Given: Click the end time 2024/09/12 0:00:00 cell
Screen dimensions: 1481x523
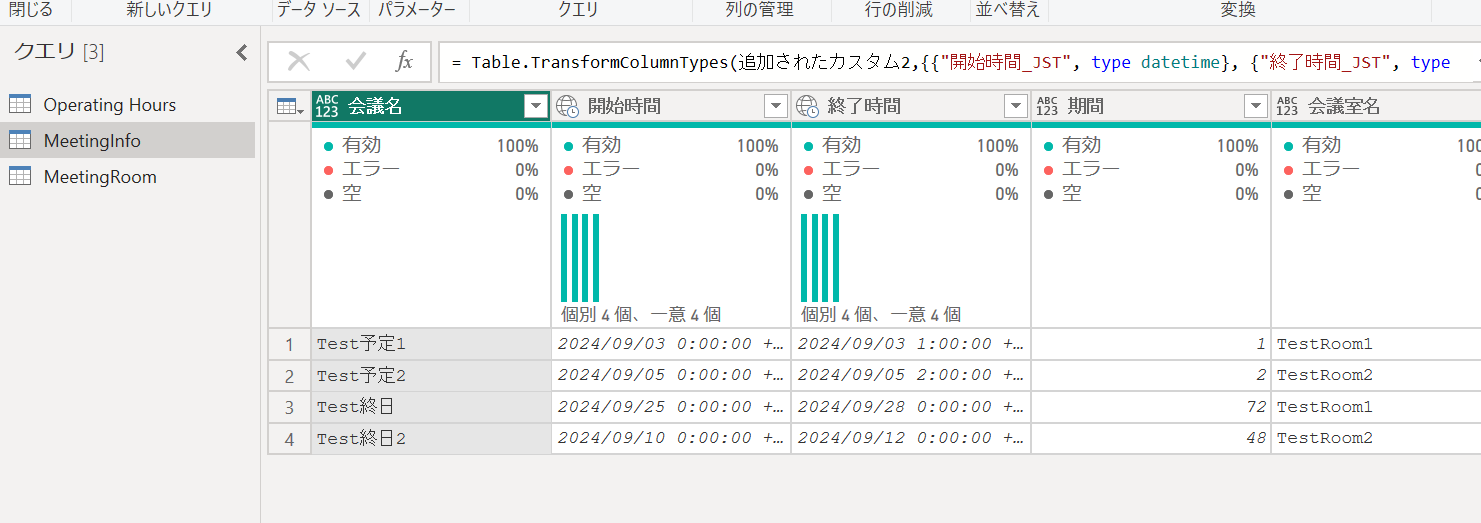Looking at the screenshot, I should pos(911,438).
